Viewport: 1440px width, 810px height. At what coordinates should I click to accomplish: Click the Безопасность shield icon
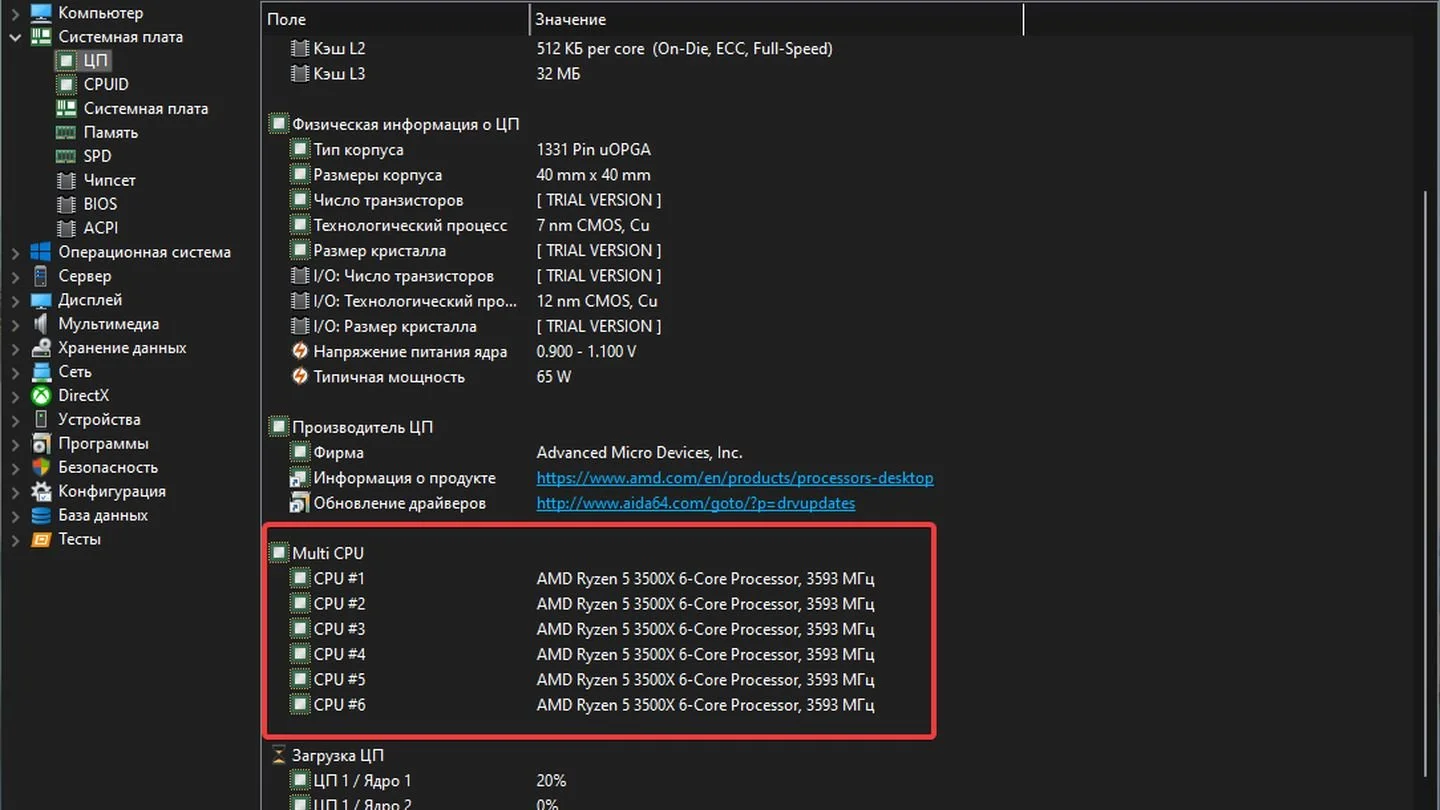[x=41, y=467]
